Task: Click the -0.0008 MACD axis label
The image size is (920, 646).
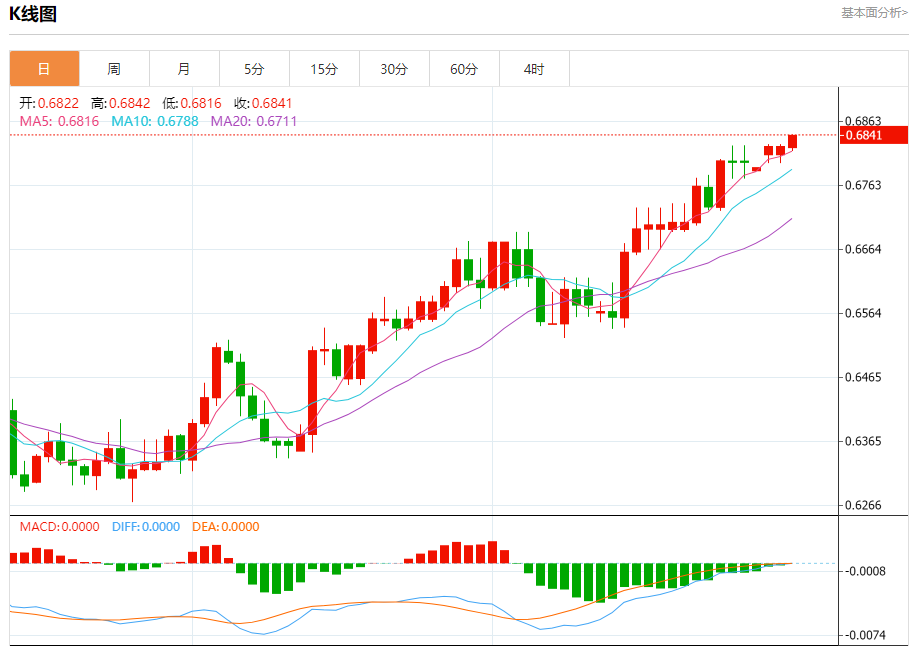Action: pyautogui.click(x=865, y=571)
